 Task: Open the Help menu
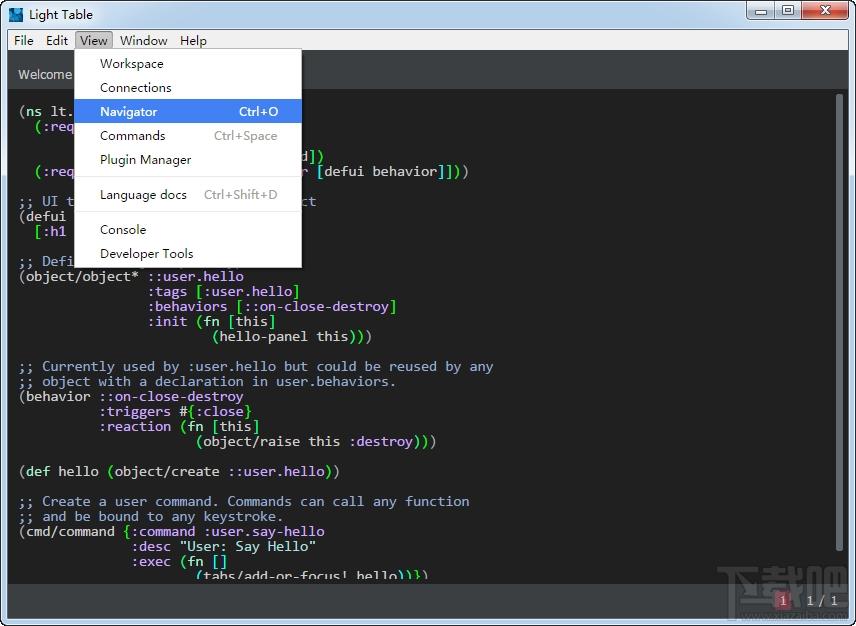(x=193, y=40)
